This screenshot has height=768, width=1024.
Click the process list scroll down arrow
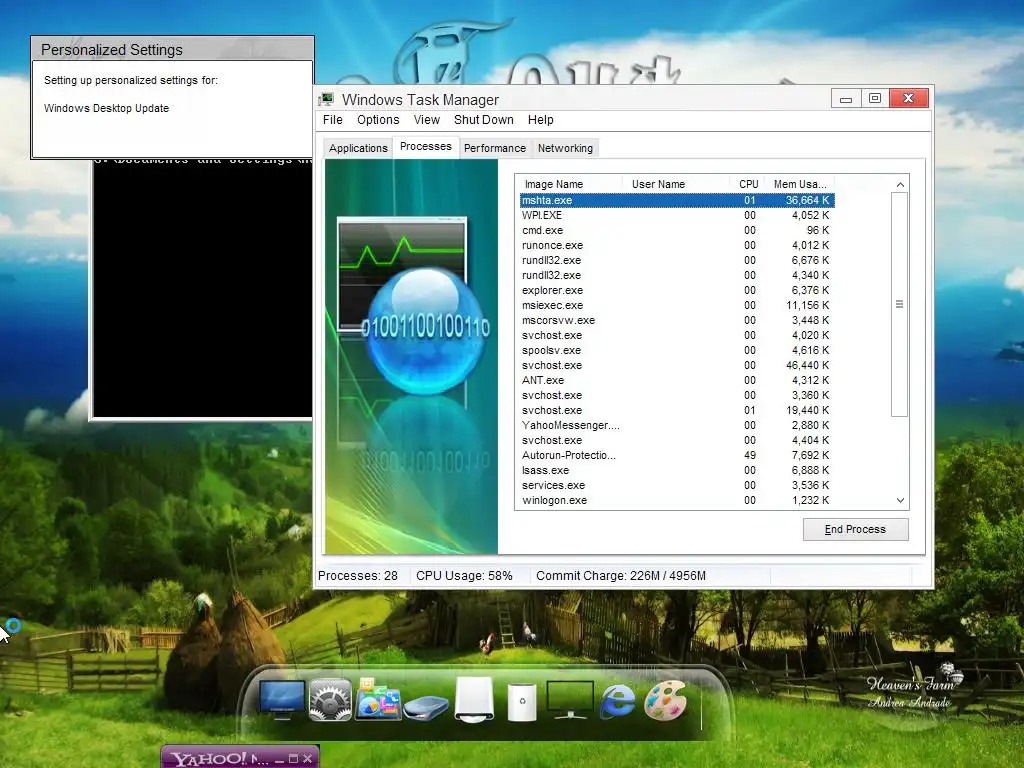[900, 500]
